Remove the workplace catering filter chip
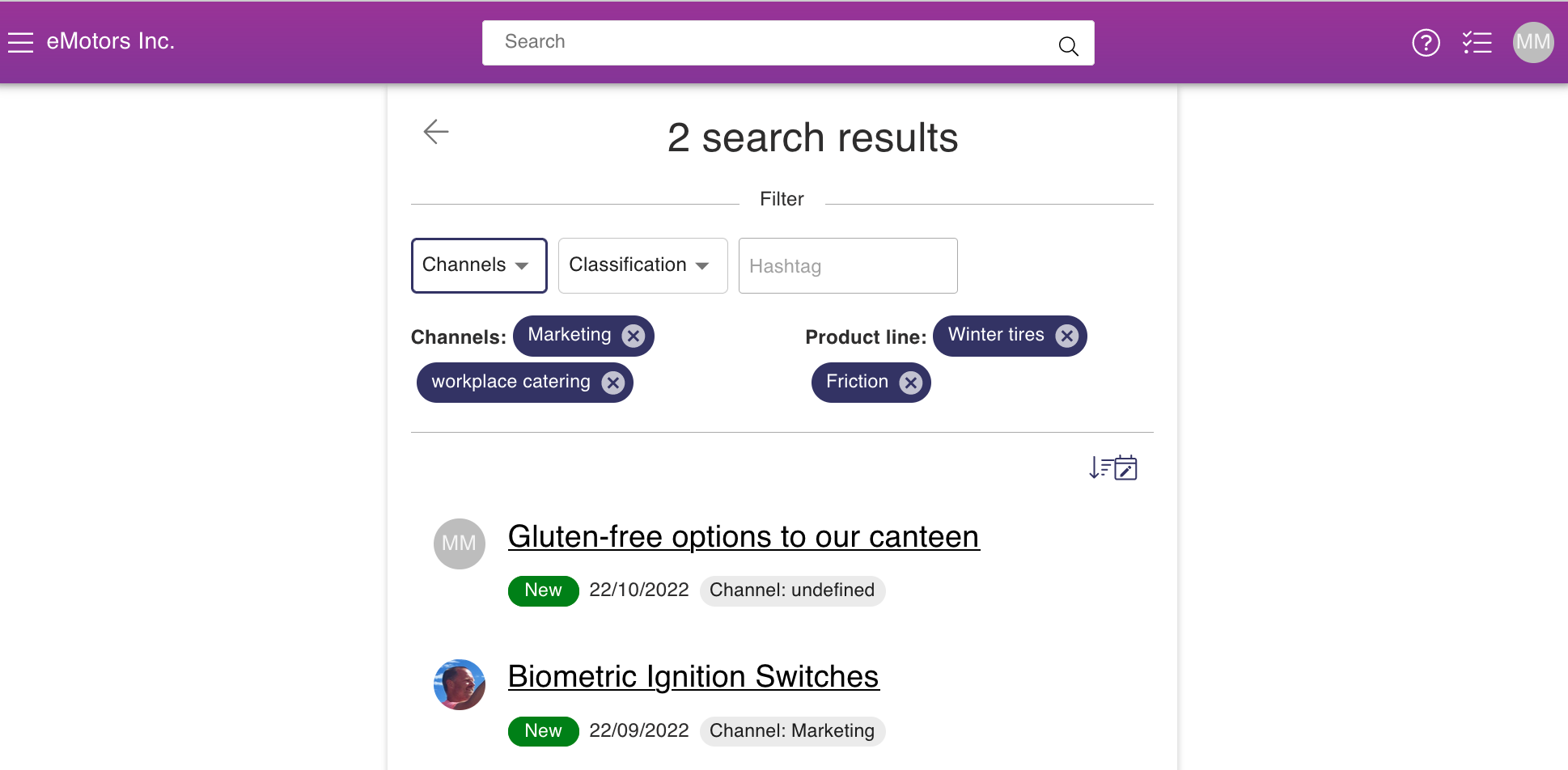The width and height of the screenshot is (1568, 770). [613, 383]
